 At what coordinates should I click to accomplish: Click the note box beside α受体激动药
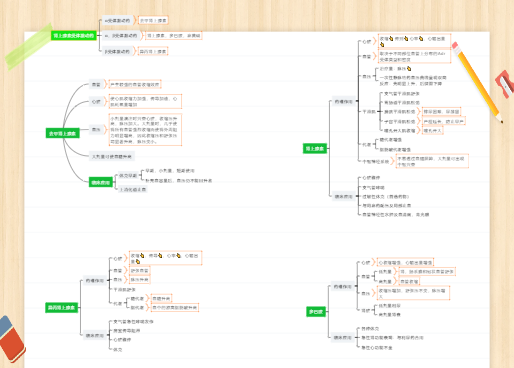click(x=153, y=21)
